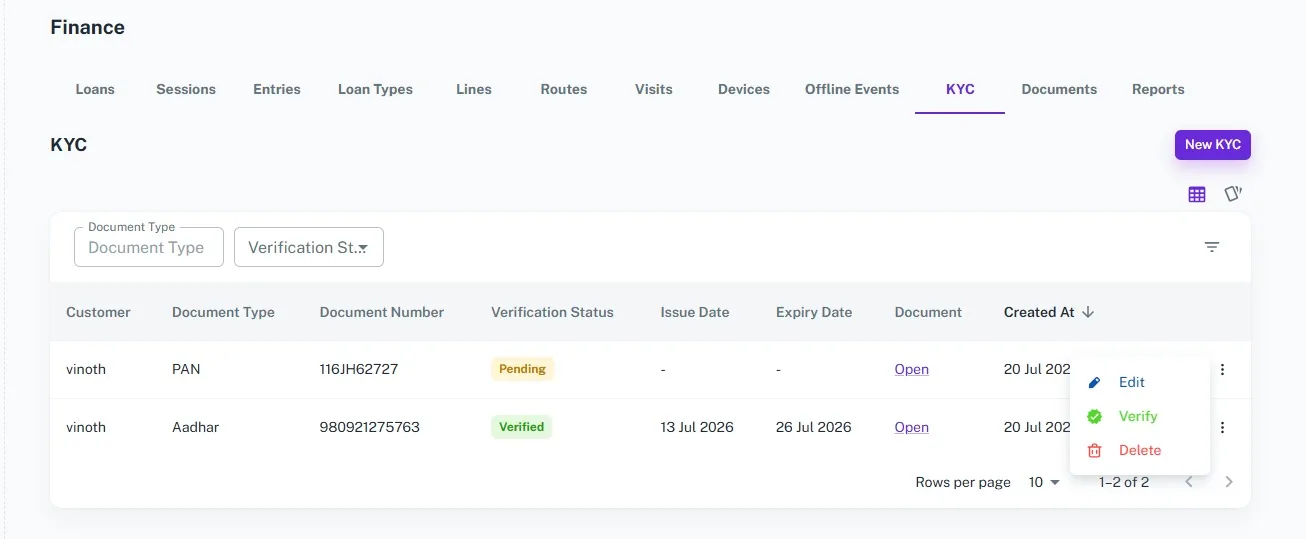The height and width of the screenshot is (539, 1306).
Task: Click the Verified status badge
Action: click(522, 427)
